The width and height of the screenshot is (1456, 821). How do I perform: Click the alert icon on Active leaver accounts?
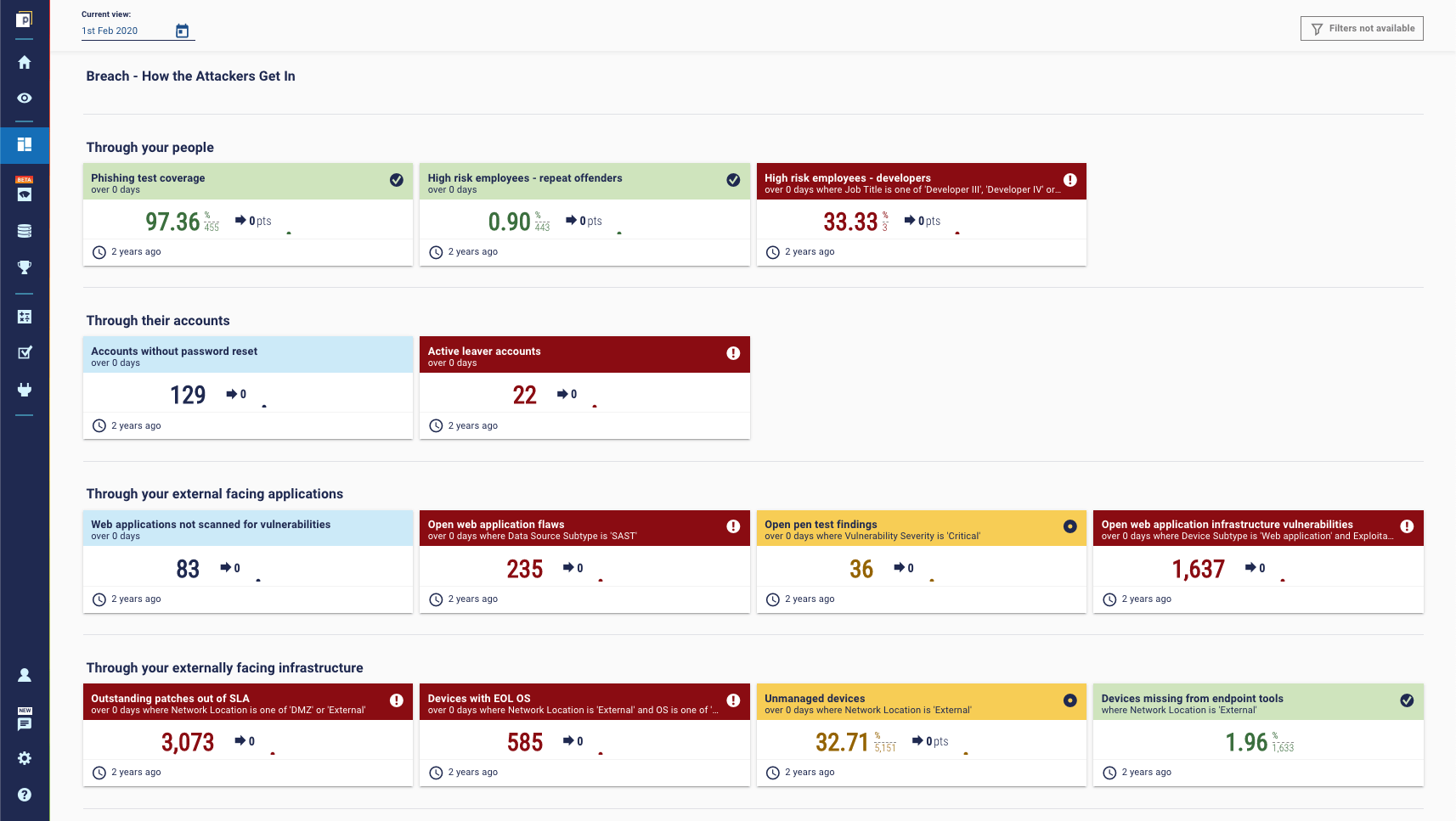(733, 353)
